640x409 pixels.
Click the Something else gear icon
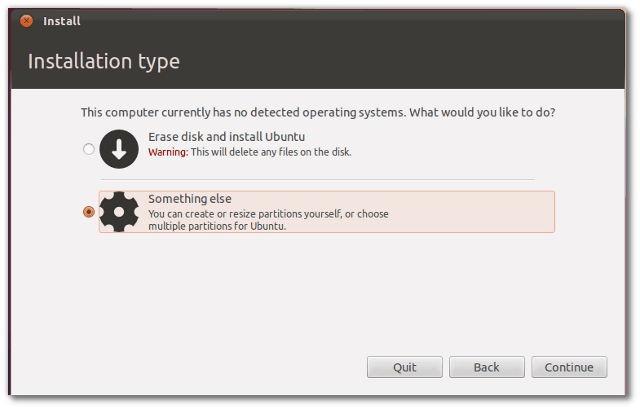(x=119, y=212)
